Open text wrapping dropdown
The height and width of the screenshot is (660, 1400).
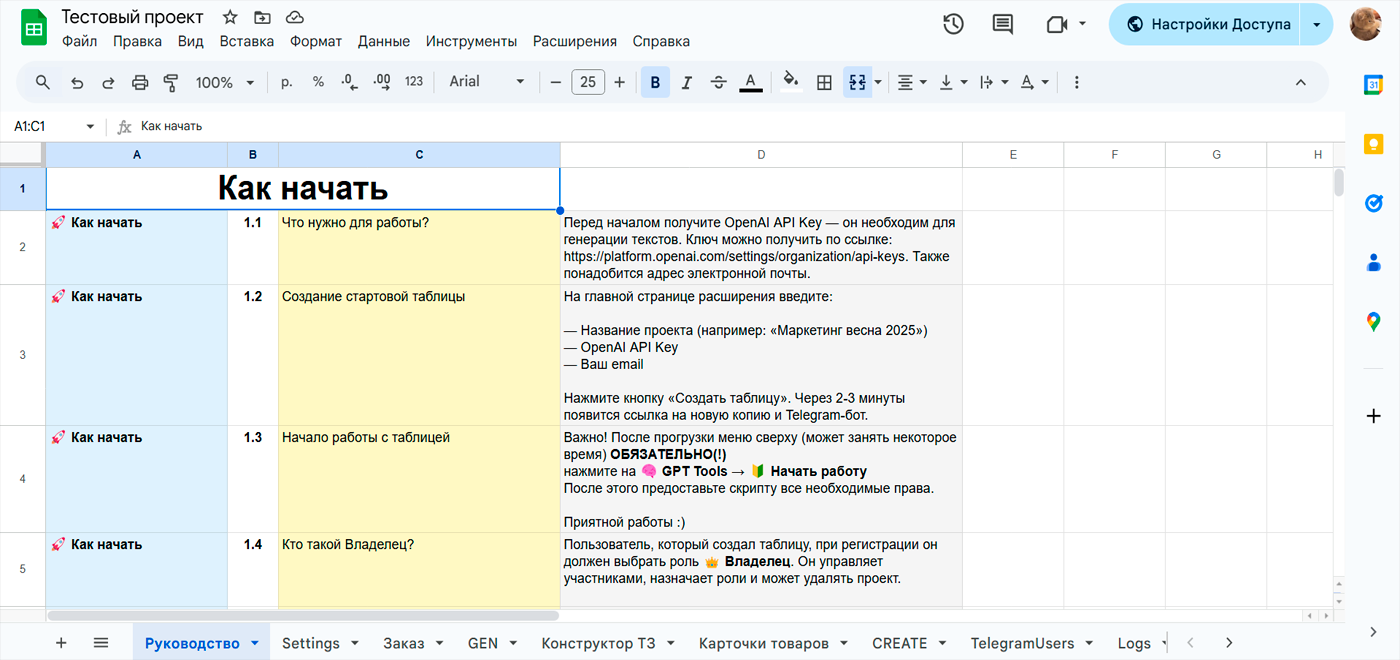pos(993,82)
